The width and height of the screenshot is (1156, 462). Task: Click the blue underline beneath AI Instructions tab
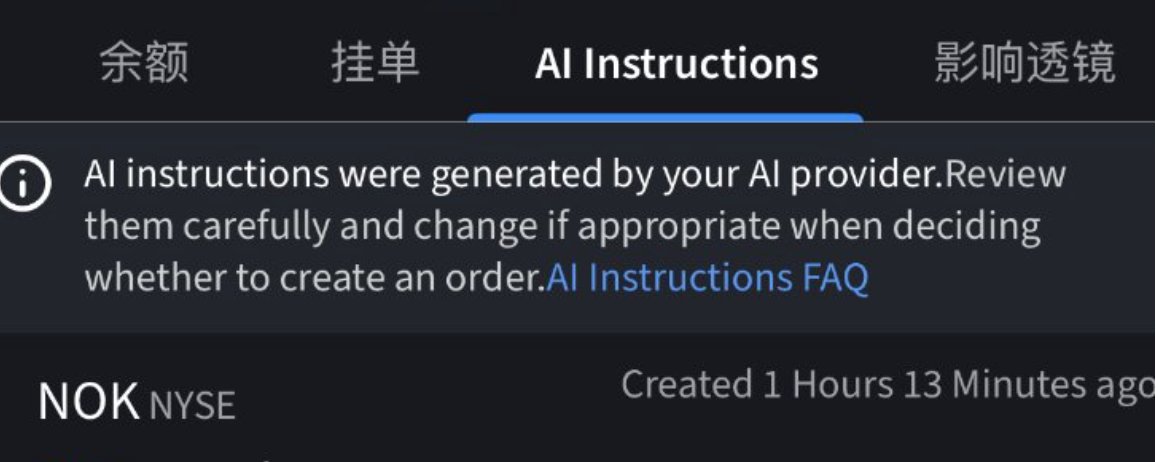pyautogui.click(x=665, y=118)
